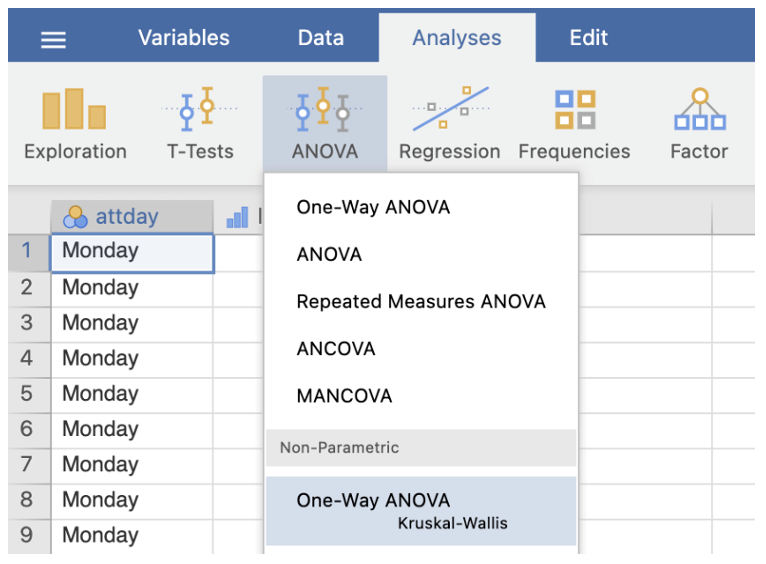The height and width of the screenshot is (564, 766).
Task: Click the bar chart column type icon
Action: tap(237, 218)
